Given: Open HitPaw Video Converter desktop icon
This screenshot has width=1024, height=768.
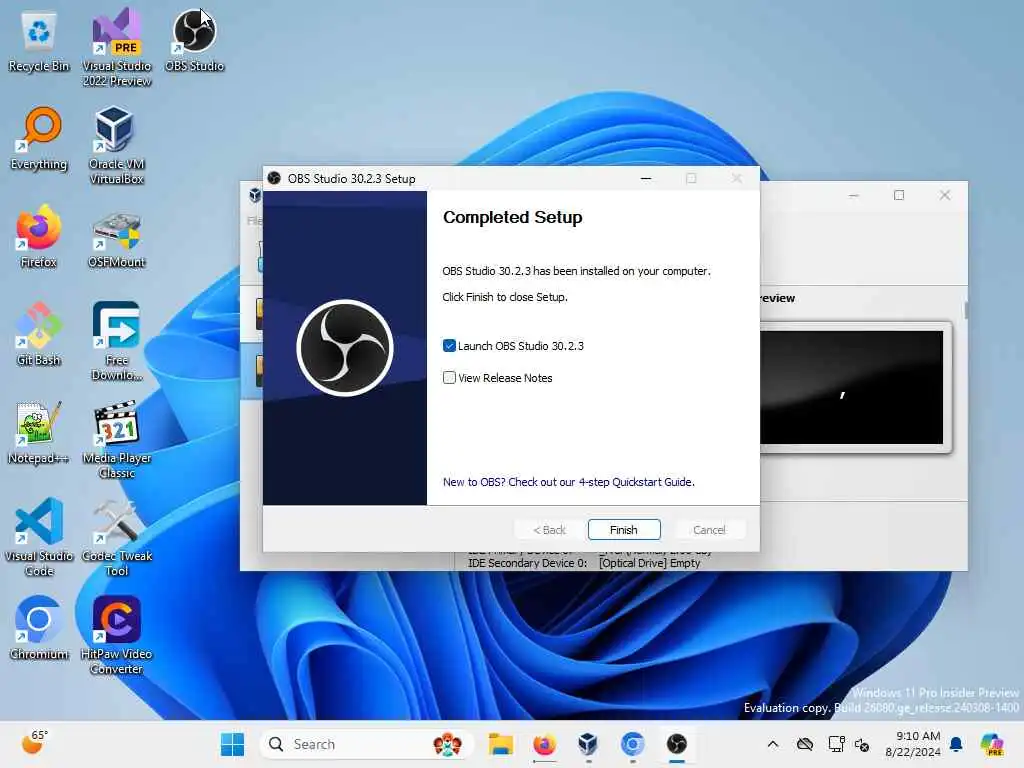Looking at the screenshot, I should [x=117, y=635].
